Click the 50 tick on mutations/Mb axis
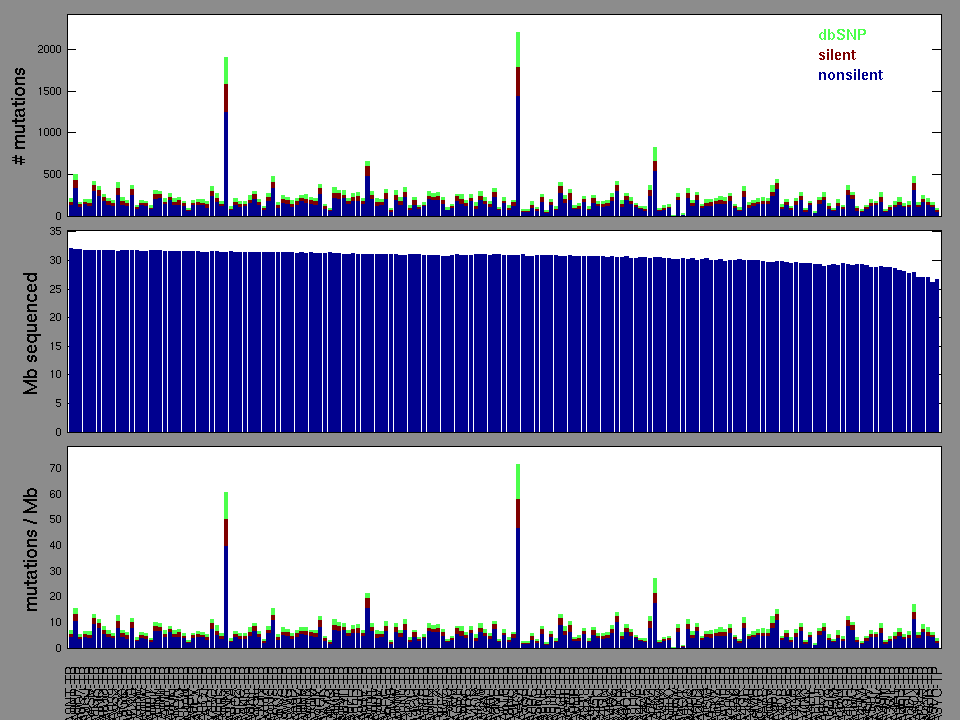Screen dimensions: 960x720 (x=55, y=520)
